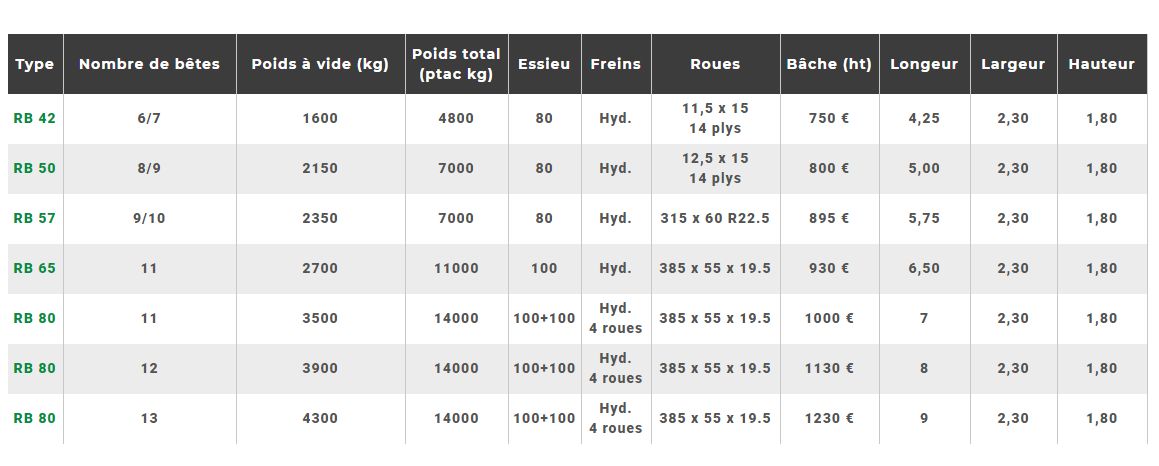Open the RB 42 model link

click(x=35, y=118)
